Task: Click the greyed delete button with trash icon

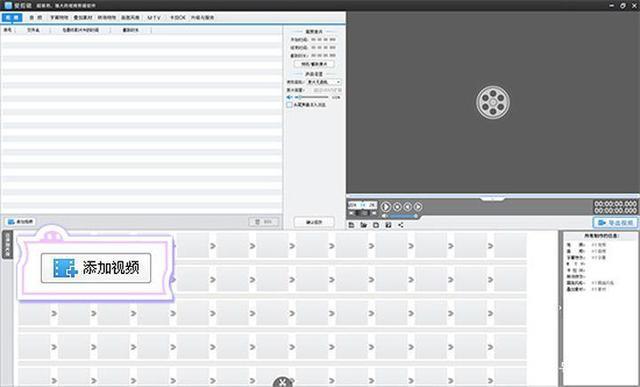Action: point(264,222)
